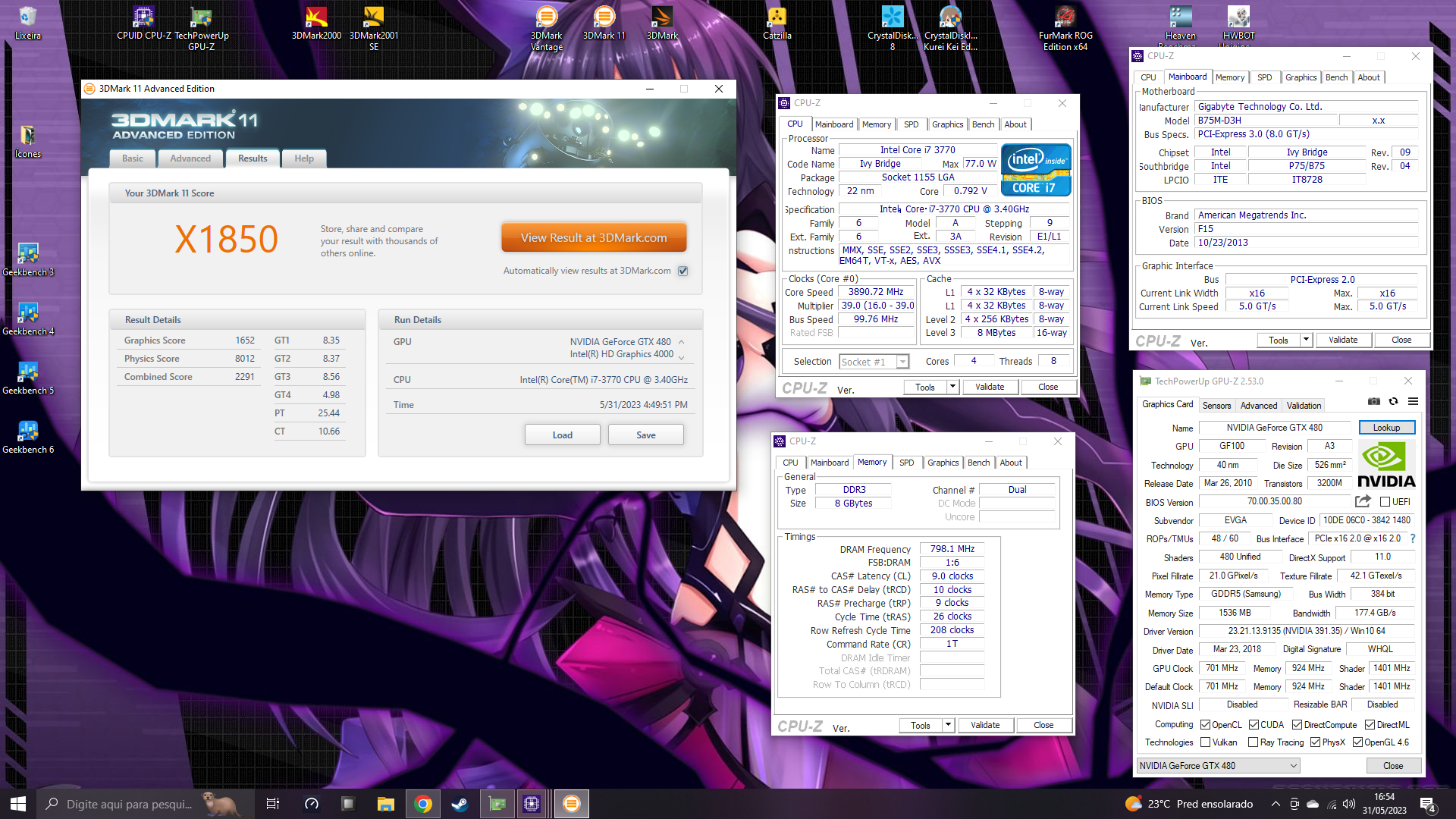The image size is (1456, 819).
Task: Toggle the Ray Tracing checkbox
Action: click(x=1254, y=742)
